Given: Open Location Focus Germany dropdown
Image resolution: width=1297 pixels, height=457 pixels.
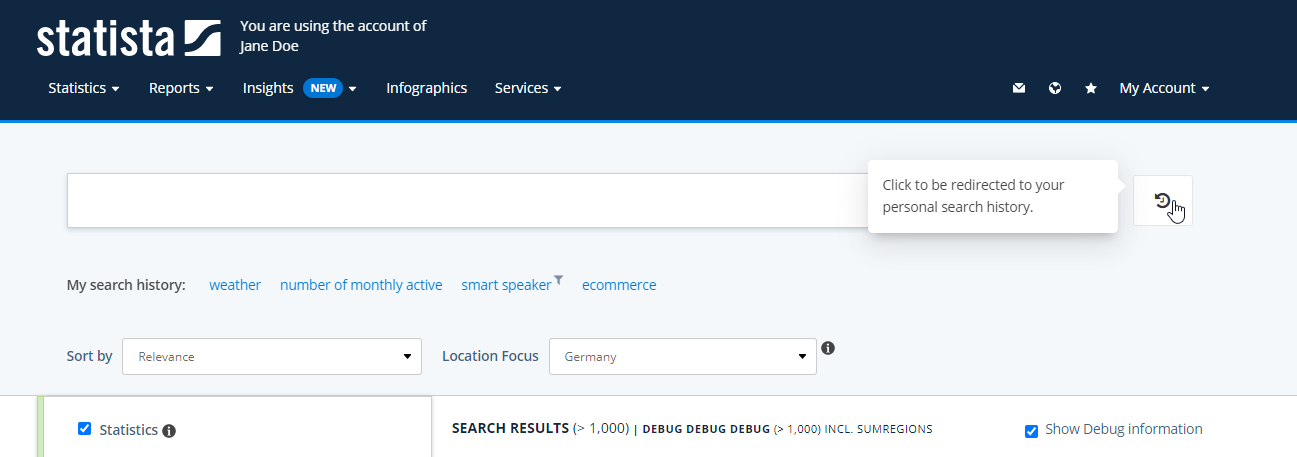Looking at the screenshot, I should point(683,356).
